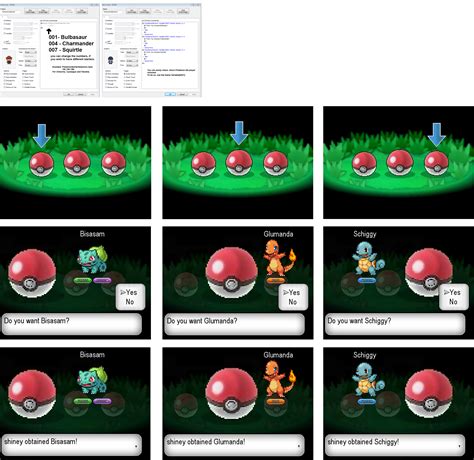Screen dimensions: 474x460
Task: Click the large Poké Ball in the 'shiney obtained Schiggy!' screen
Action: (x=429, y=394)
